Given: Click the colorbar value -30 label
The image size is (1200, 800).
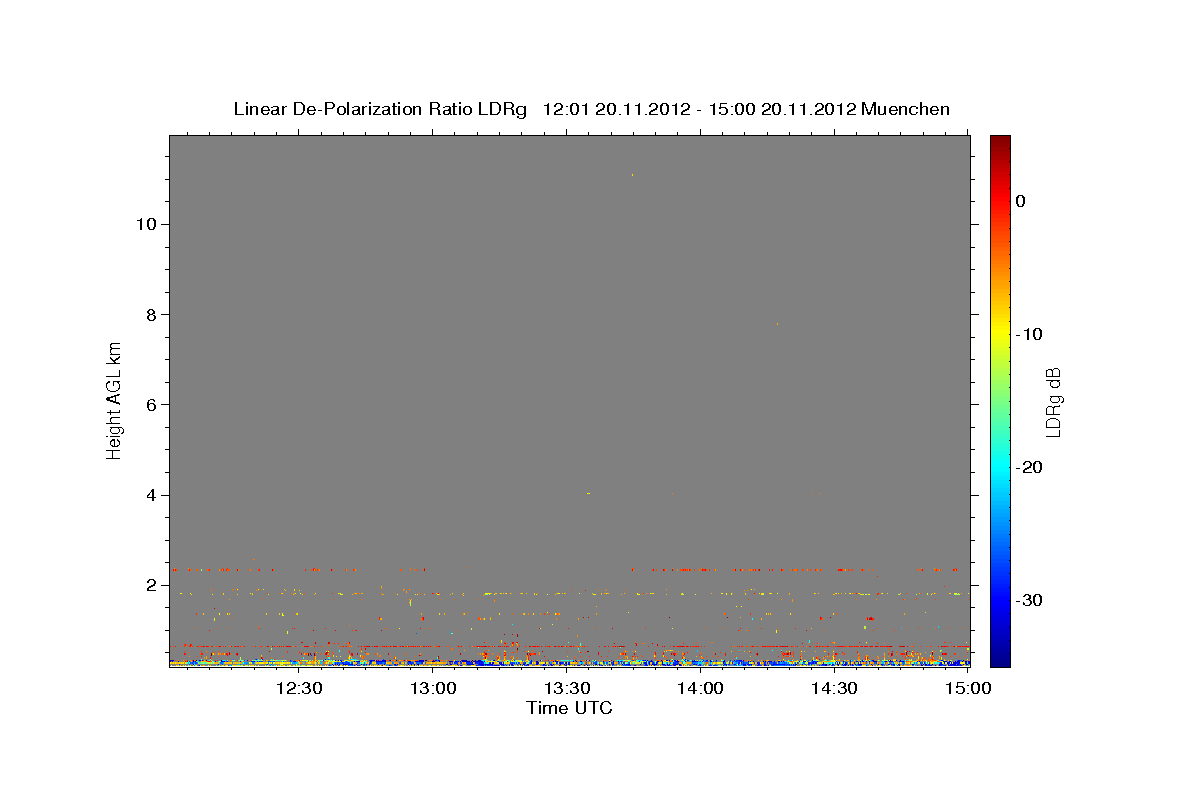Looking at the screenshot, I should (1029, 600).
